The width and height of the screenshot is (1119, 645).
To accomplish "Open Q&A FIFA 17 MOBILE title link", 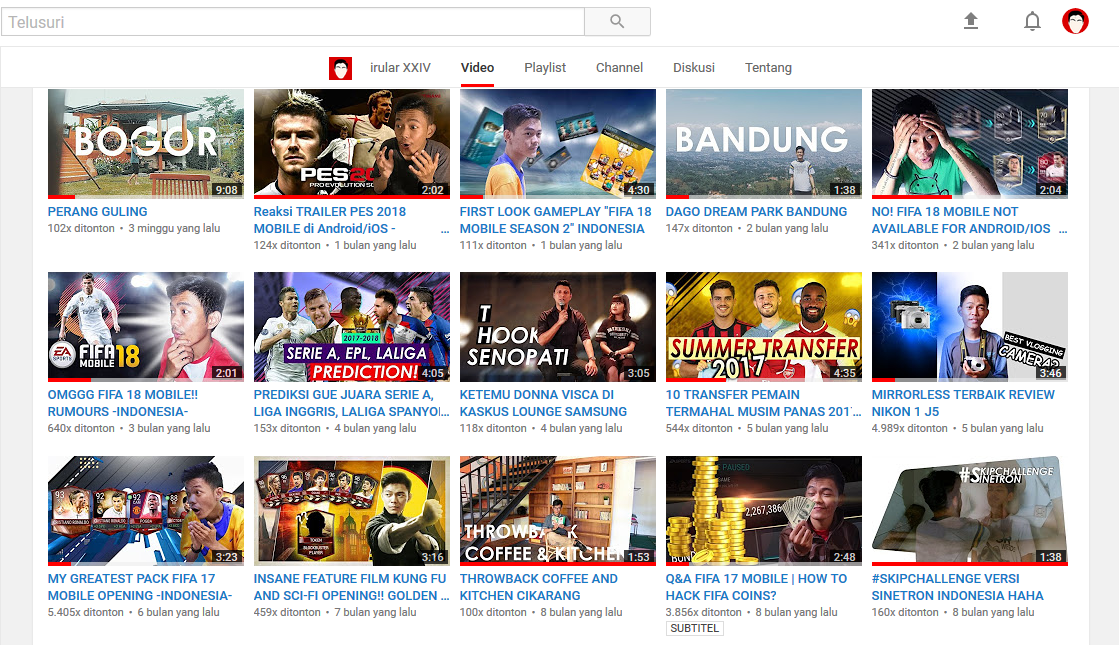I will (x=756, y=587).
